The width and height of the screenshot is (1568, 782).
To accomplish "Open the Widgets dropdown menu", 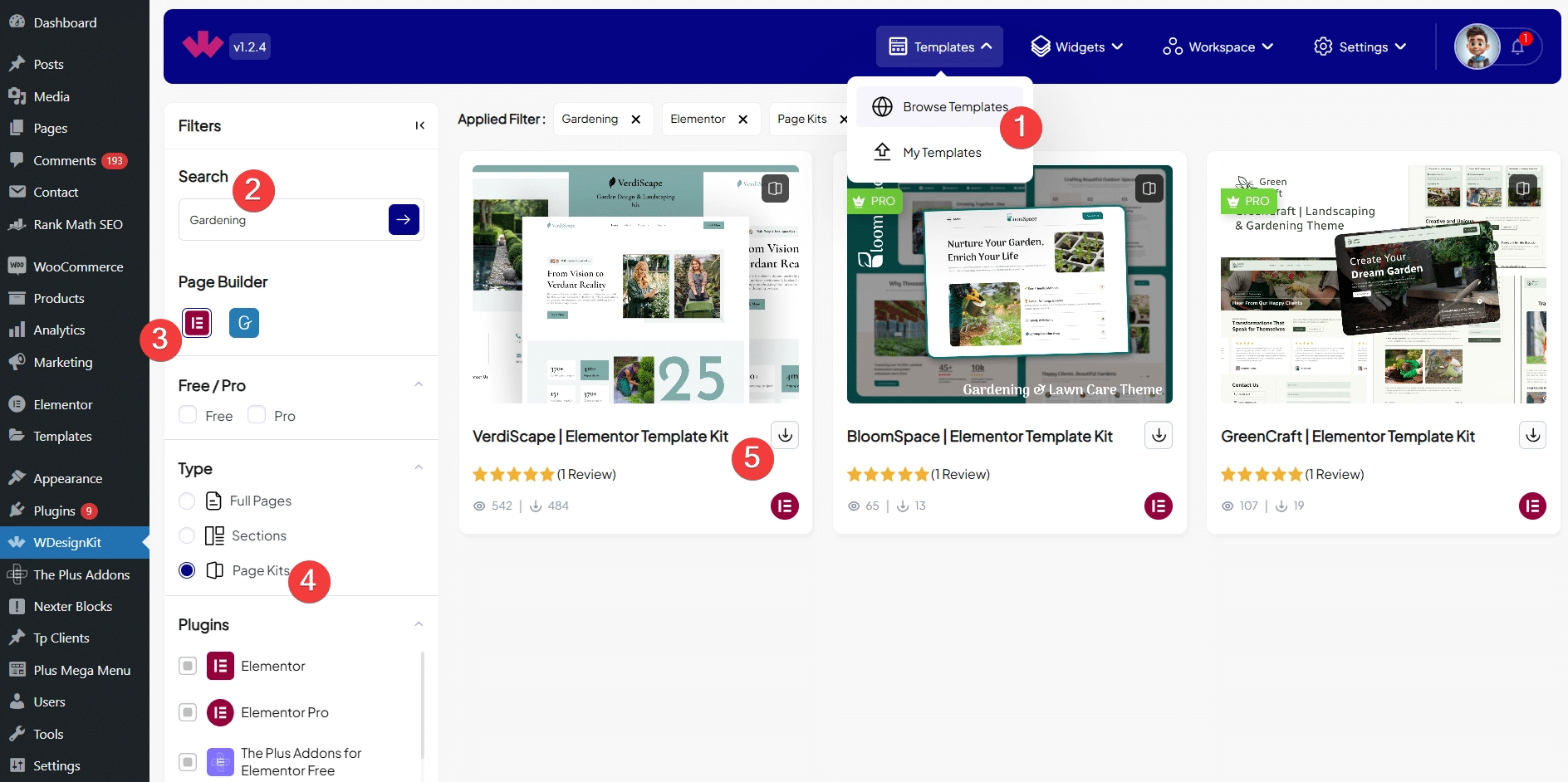I will [x=1077, y=46].
